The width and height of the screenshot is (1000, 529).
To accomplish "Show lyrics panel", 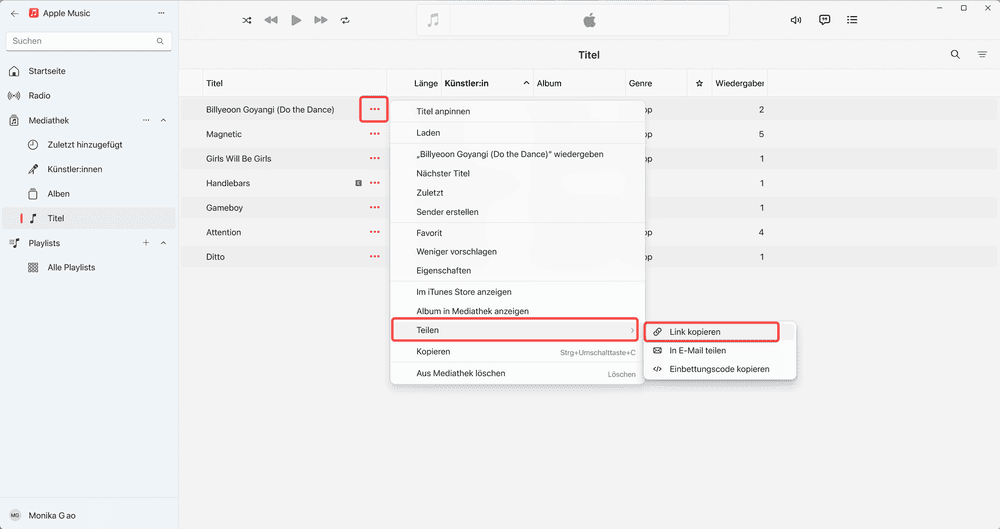I will pos(825,20).
